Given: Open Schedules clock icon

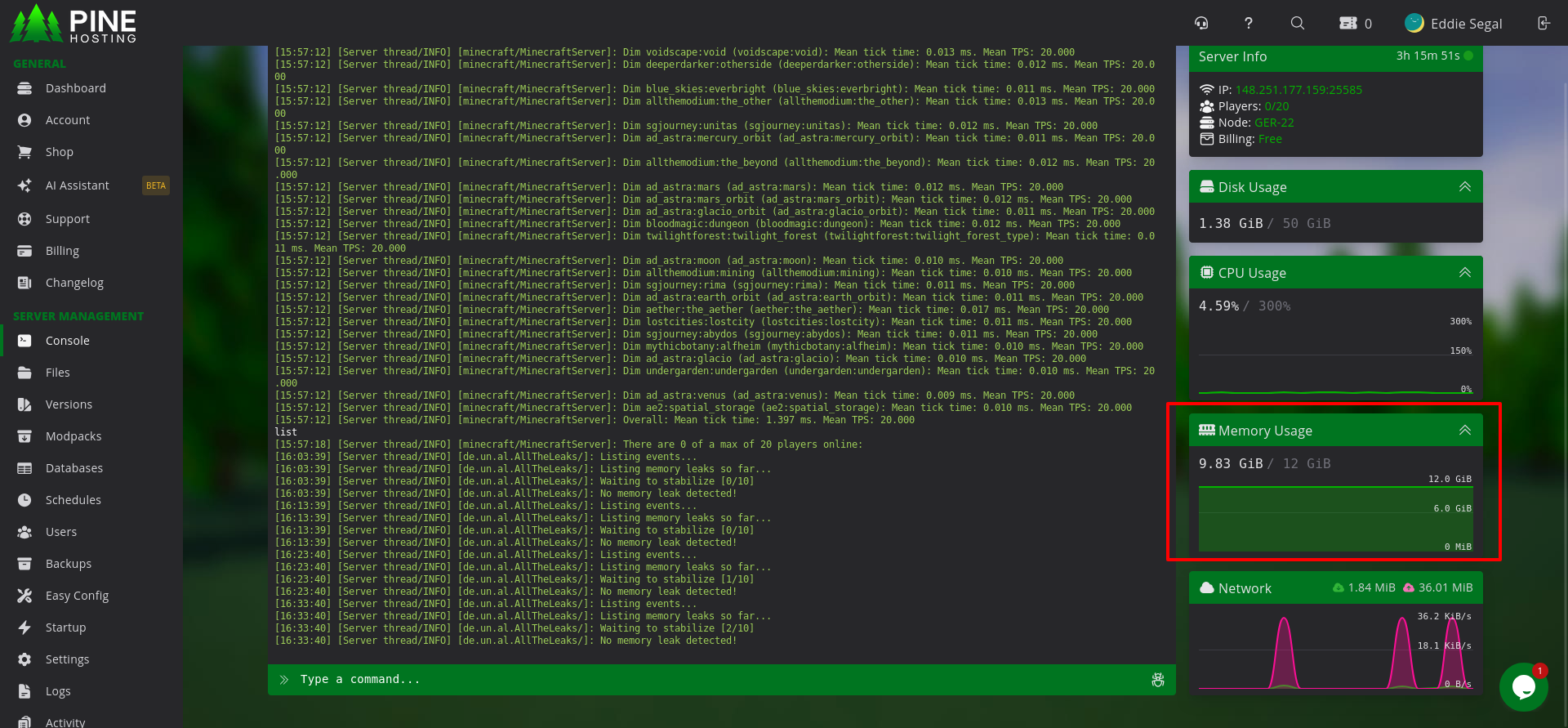Looking at the screenshot, I should click(24, 500).
